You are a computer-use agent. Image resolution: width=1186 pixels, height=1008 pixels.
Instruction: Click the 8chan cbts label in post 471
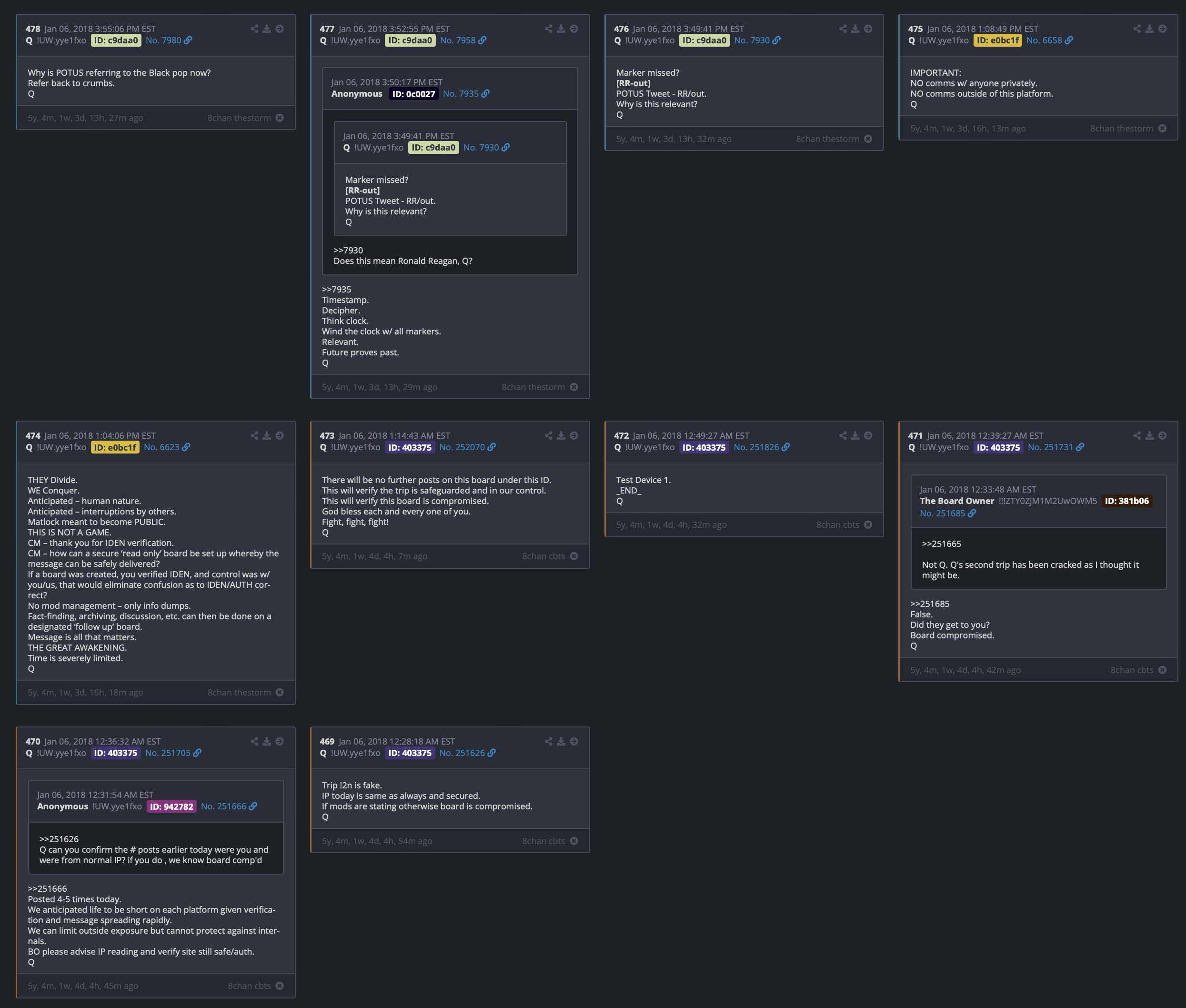[1132, 670]
